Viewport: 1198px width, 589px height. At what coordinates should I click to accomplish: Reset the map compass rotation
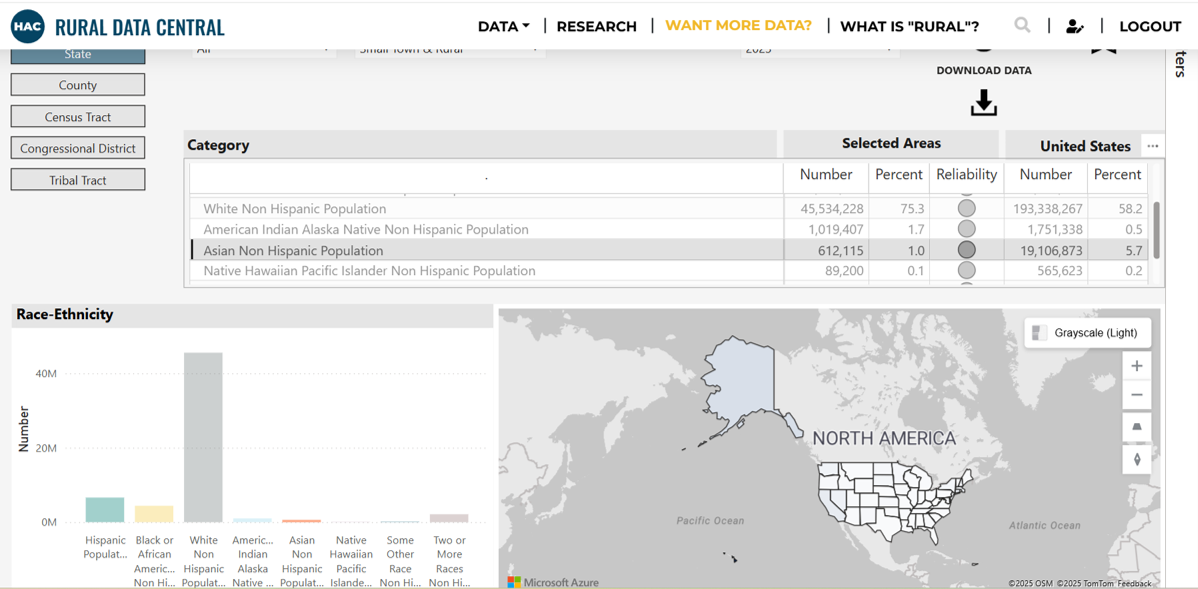[1136, 460]
